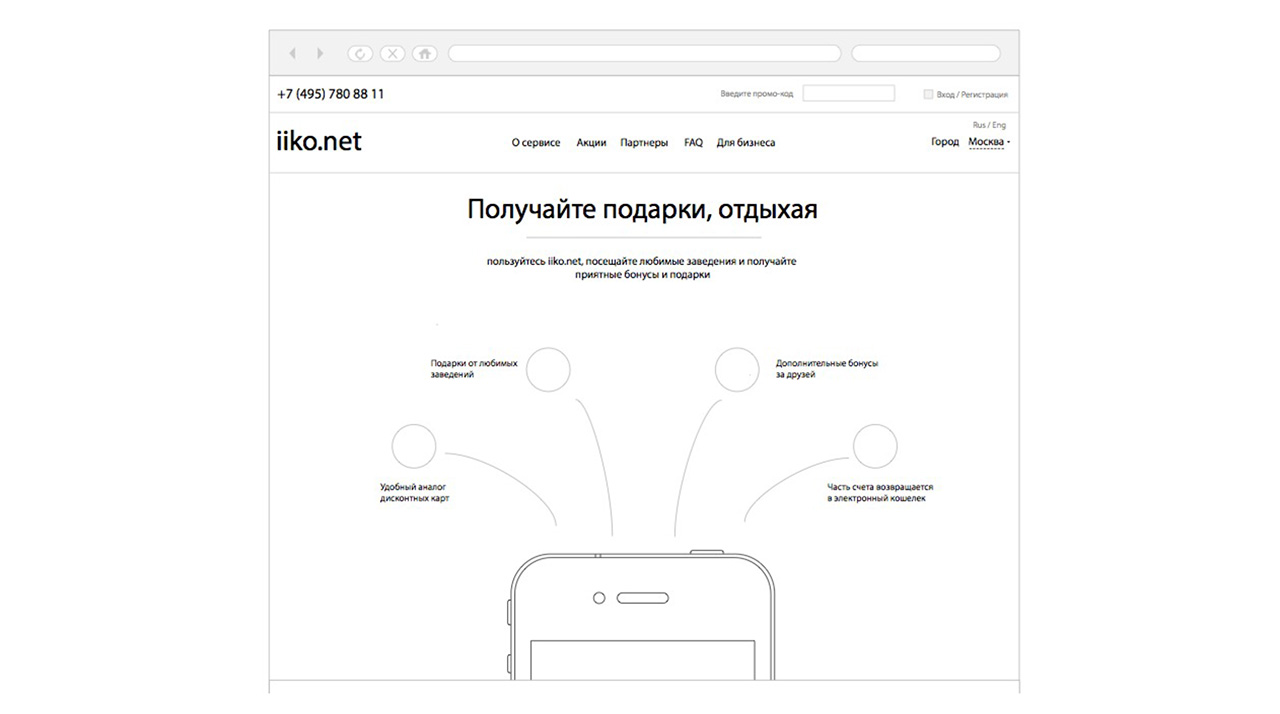Switch language via Rus / Eng
Viewport: 1280px width, 714px height.
point(989,125)
